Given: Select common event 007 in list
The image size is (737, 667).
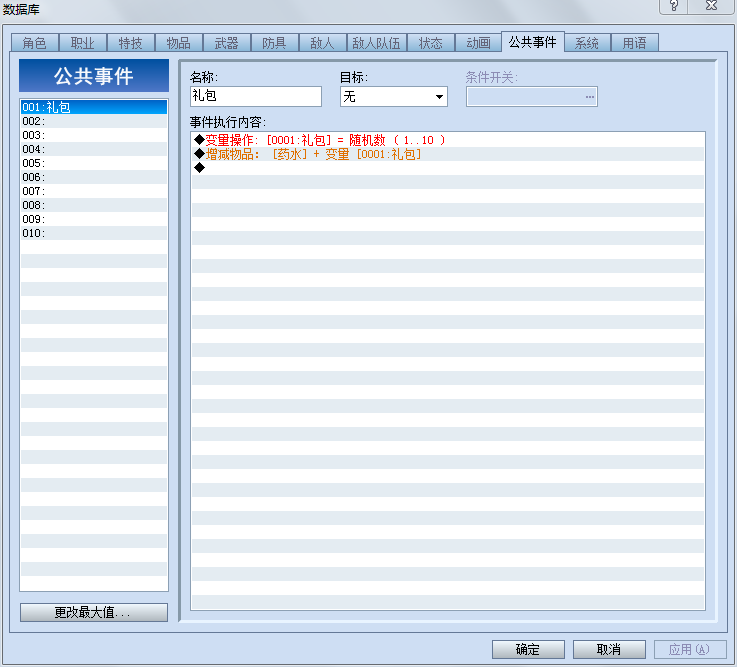Looking at the screenshot, I should 94,191.
